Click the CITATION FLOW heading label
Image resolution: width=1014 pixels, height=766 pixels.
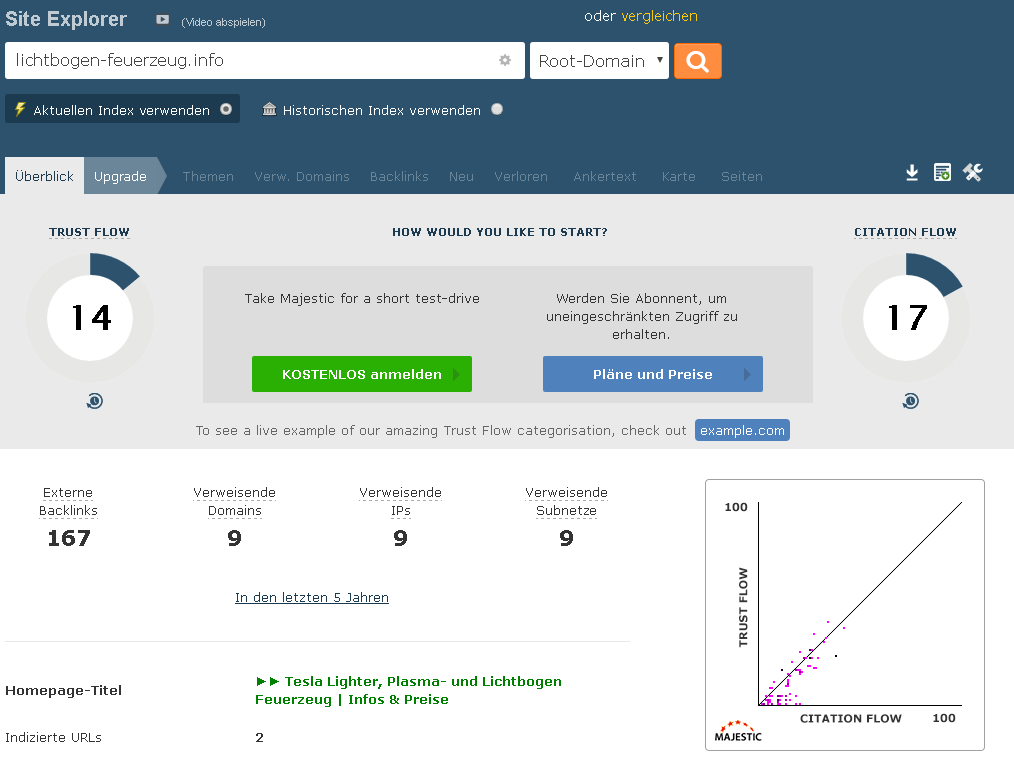click(x=905, y=232)
